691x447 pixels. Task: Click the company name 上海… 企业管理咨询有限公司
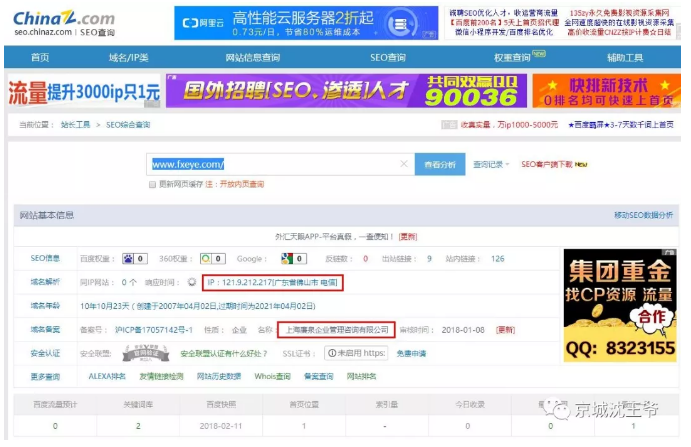pyautogui.click(x=337, y=330)
